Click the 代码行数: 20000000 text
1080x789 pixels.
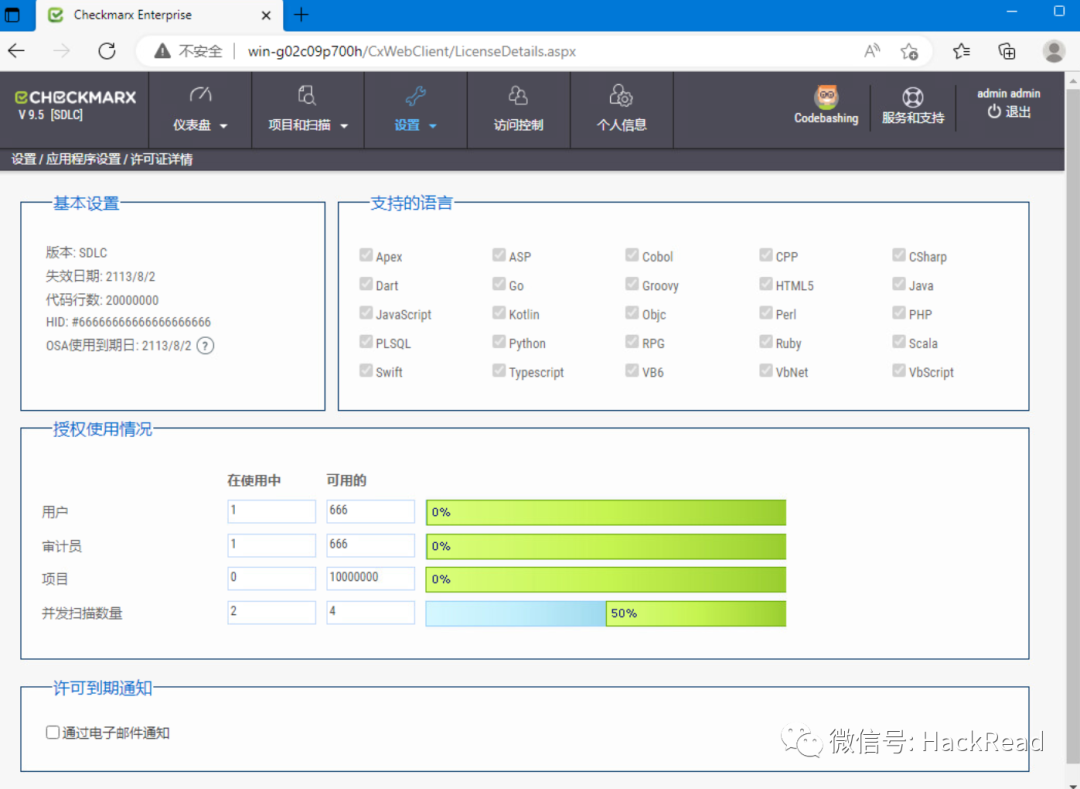102,299
